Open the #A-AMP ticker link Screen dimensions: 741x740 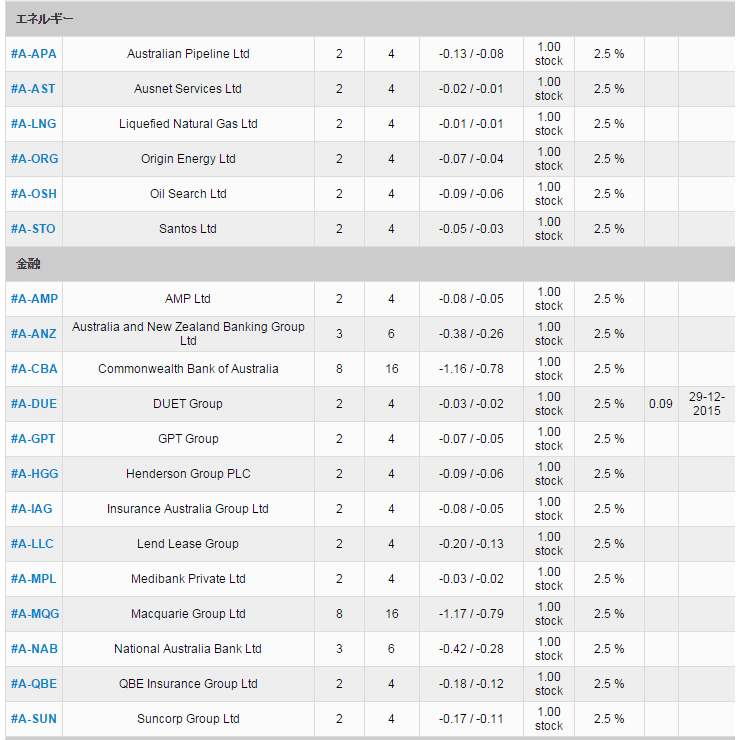[34, 299]
